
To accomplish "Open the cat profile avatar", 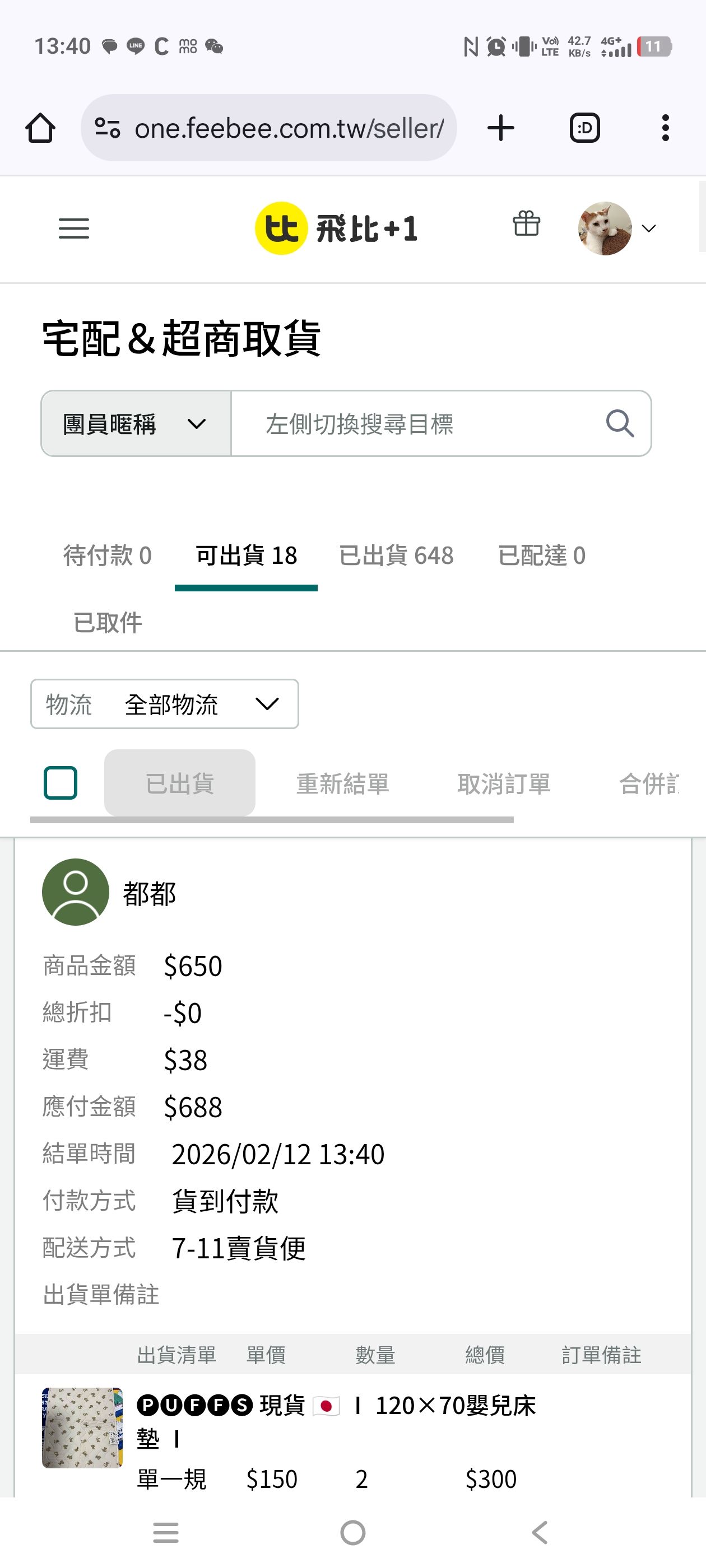I will [x=604, y=228].
